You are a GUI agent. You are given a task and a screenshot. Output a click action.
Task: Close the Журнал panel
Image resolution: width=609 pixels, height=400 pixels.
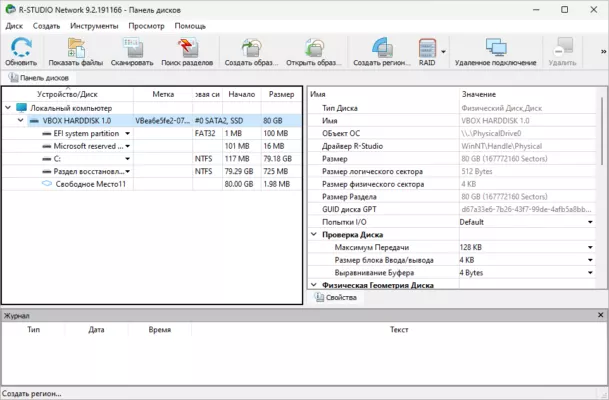[x=600, y=315]
